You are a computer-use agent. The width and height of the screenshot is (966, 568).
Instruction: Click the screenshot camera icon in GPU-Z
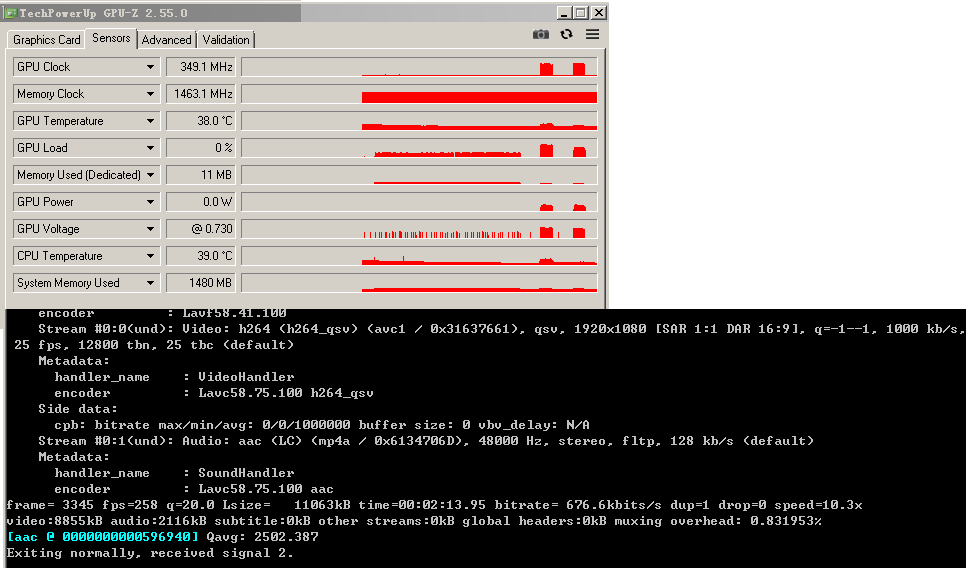coord(540,34)
